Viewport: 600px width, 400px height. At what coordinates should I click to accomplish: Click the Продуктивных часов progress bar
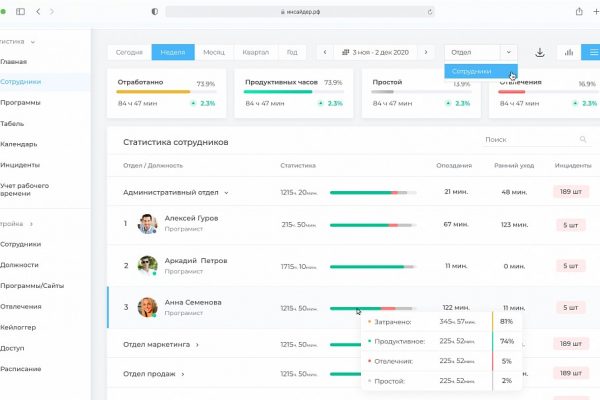pyautogui.click(x=293, y=92)
